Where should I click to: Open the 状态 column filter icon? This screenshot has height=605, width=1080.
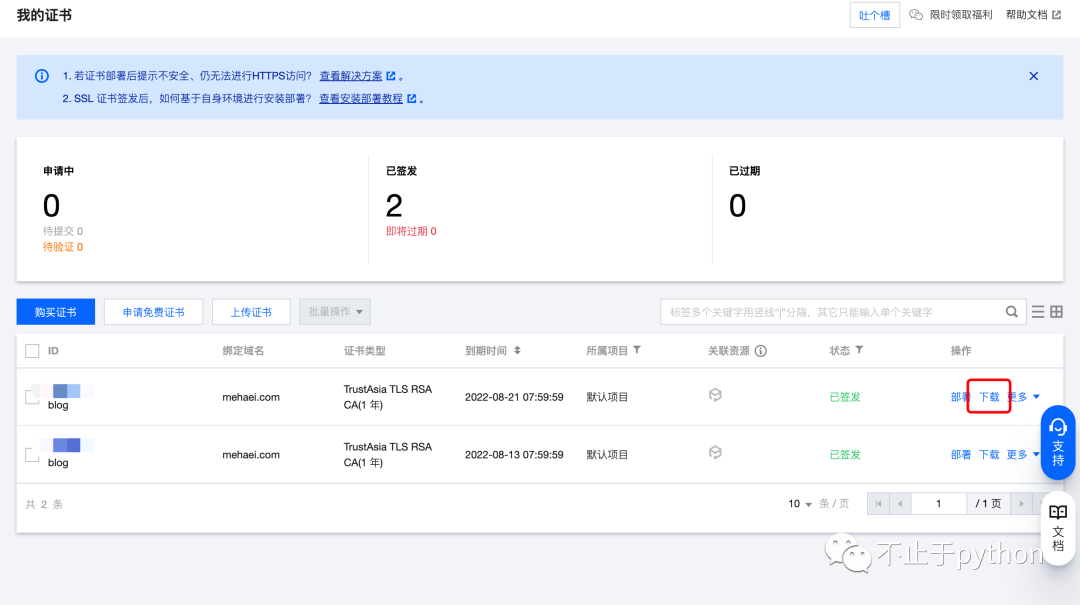pos(859,350)
